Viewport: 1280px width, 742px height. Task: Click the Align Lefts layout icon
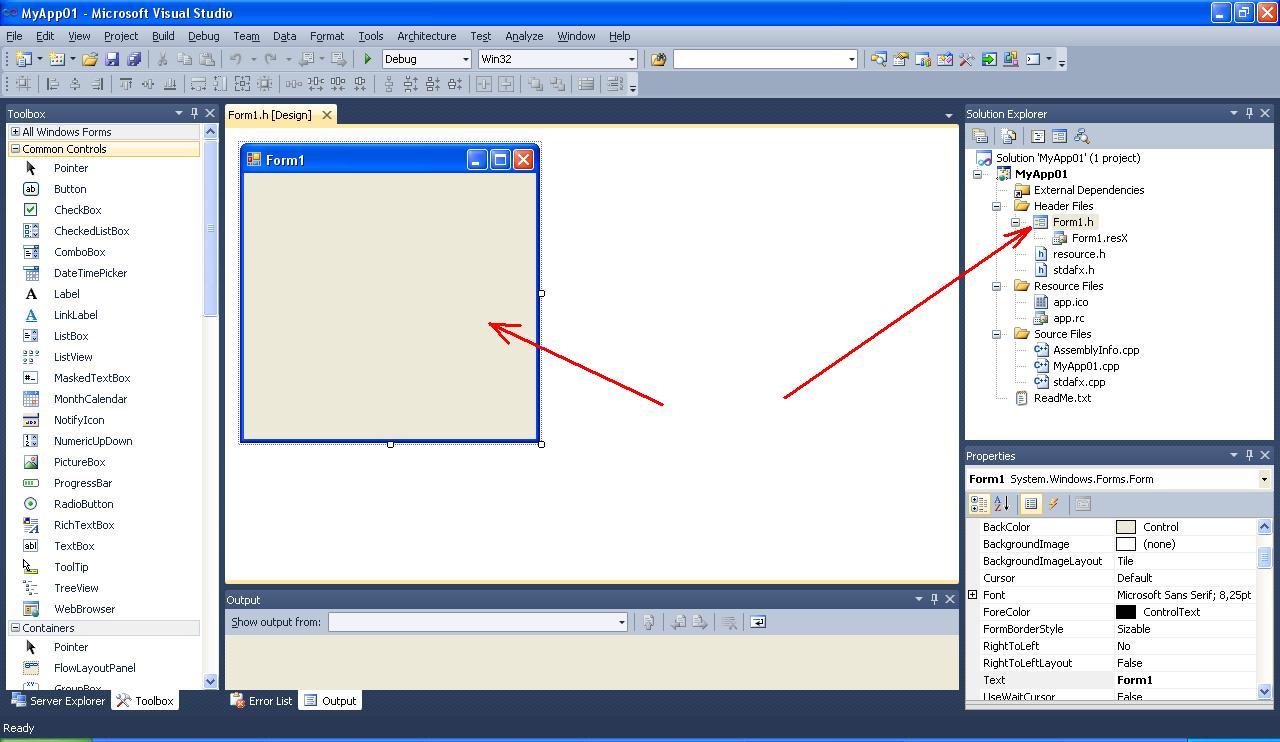(x=52, y=84)
